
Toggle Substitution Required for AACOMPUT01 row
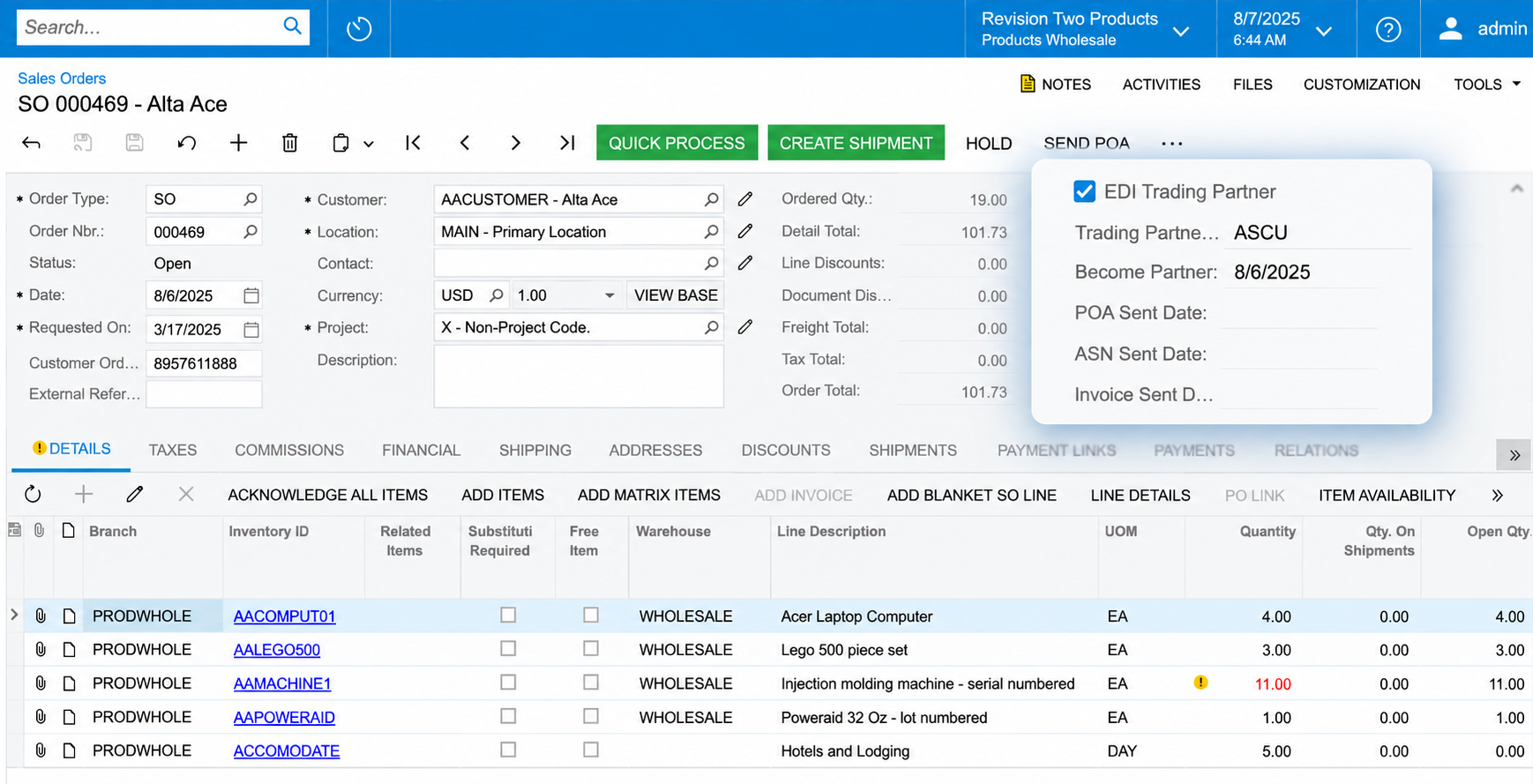(x=508, y=615)
